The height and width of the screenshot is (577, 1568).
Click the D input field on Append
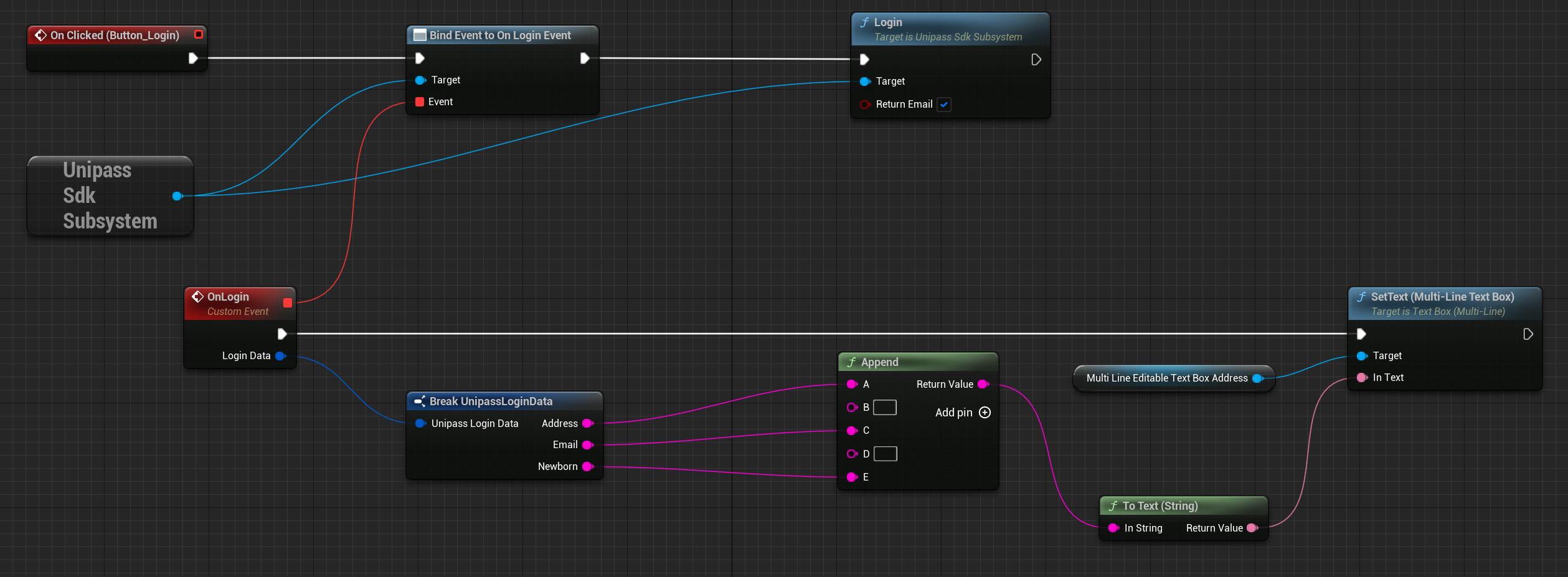coord(885,454)
